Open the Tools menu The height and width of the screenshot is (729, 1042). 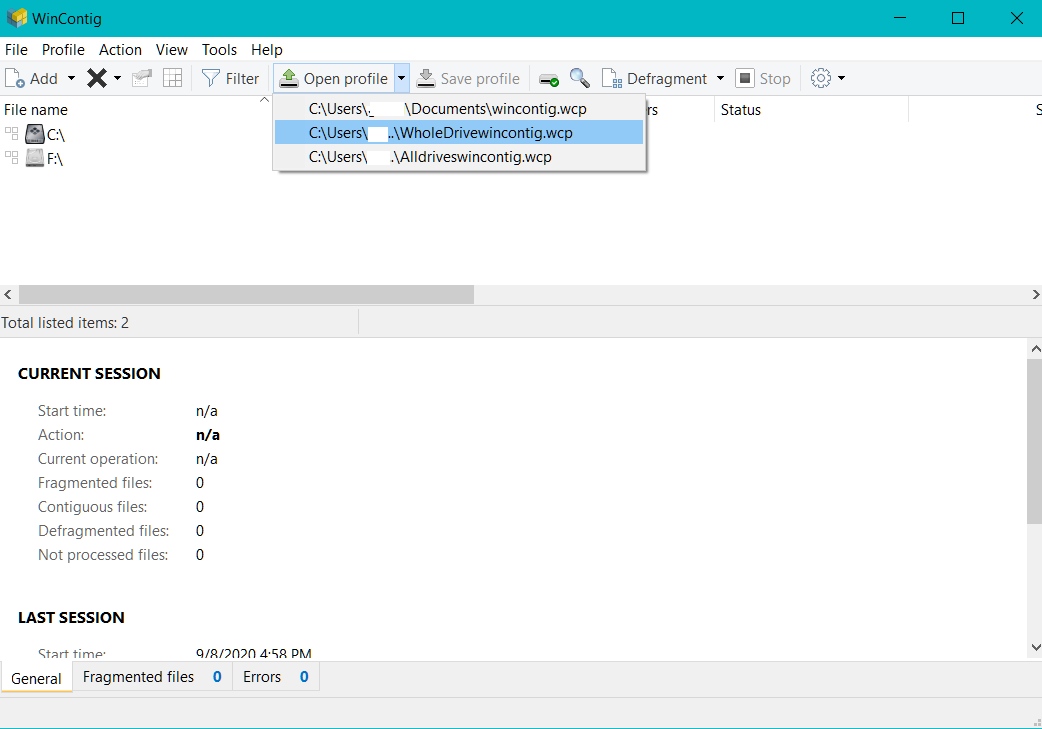pos(219,50)
